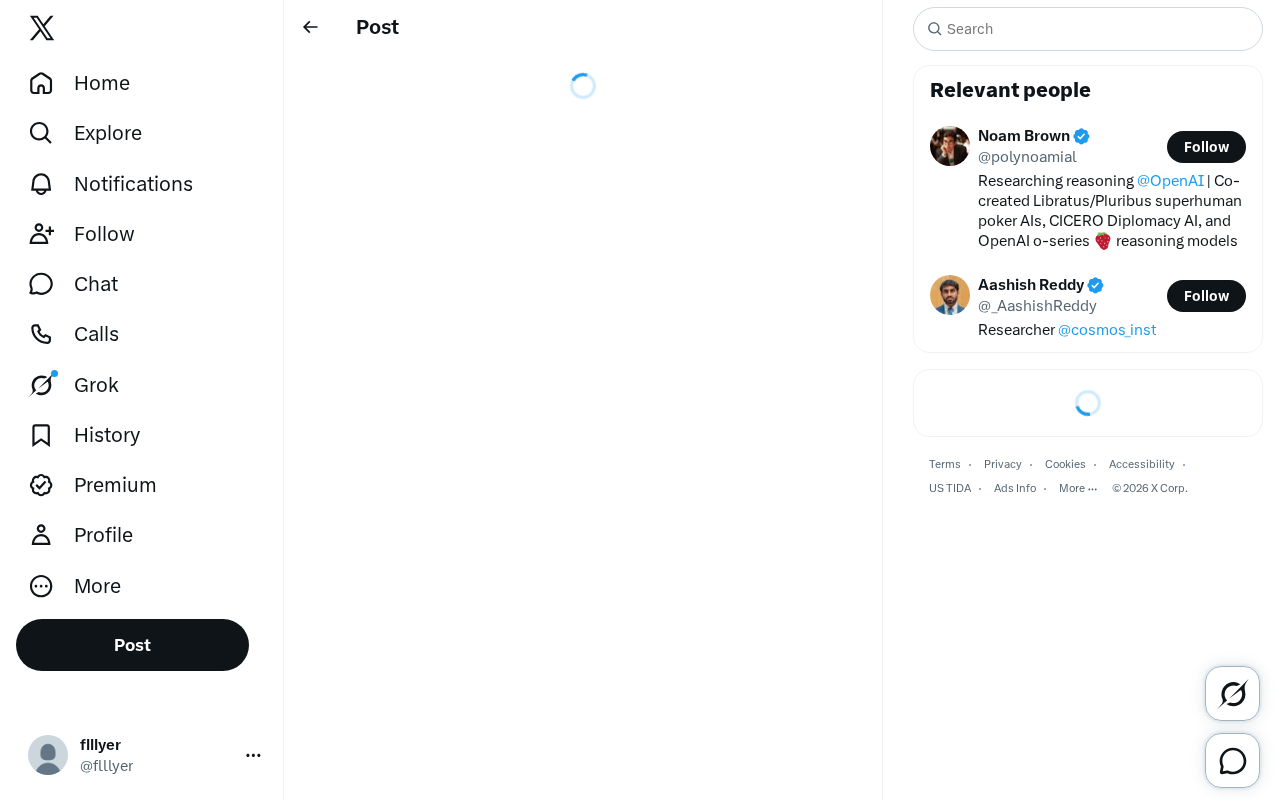Open Explore in sidebar

(85, 133)
